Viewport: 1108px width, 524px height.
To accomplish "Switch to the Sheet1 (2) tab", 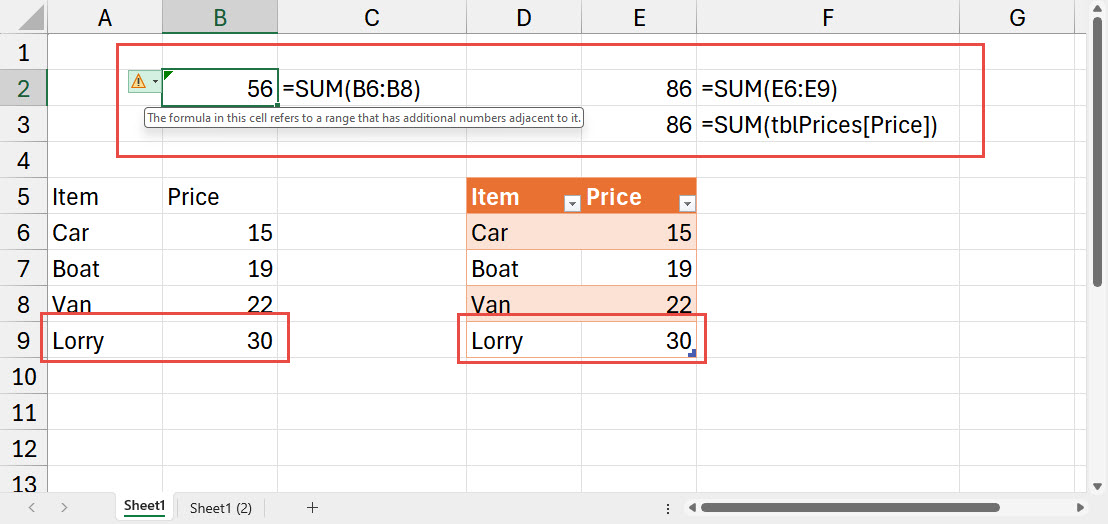I will pyautogui.click(x=220, y=508).
